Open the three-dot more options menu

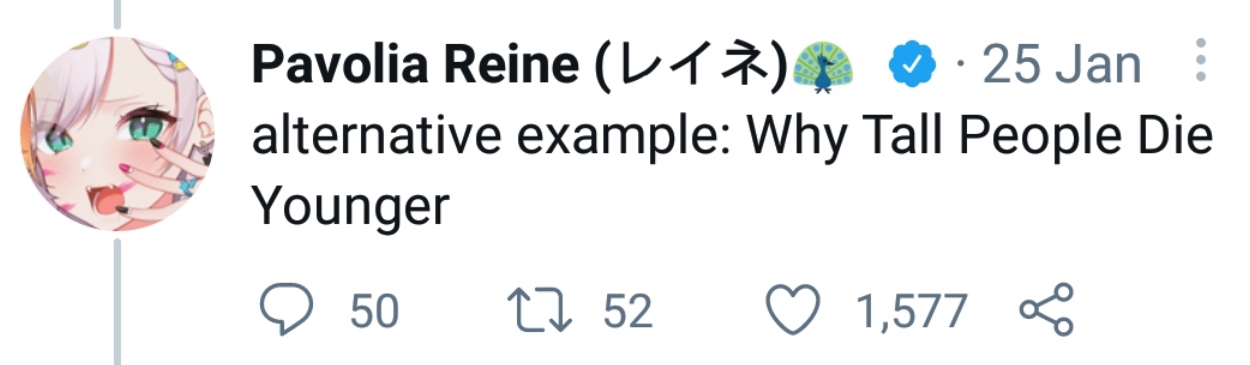(x=1201, y=62)
